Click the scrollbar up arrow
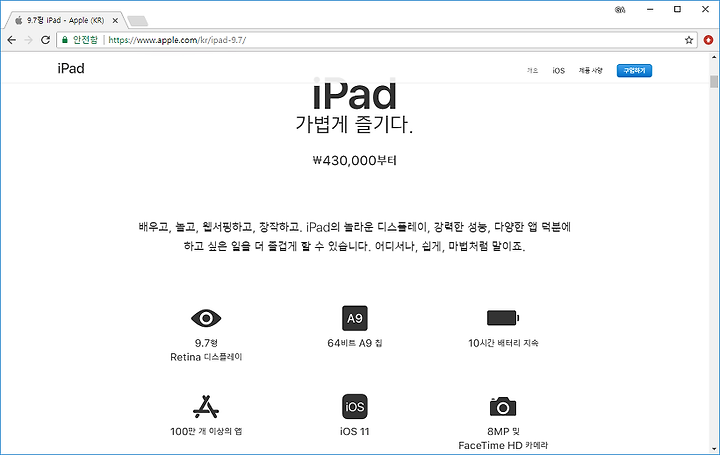 click(714, 57)
